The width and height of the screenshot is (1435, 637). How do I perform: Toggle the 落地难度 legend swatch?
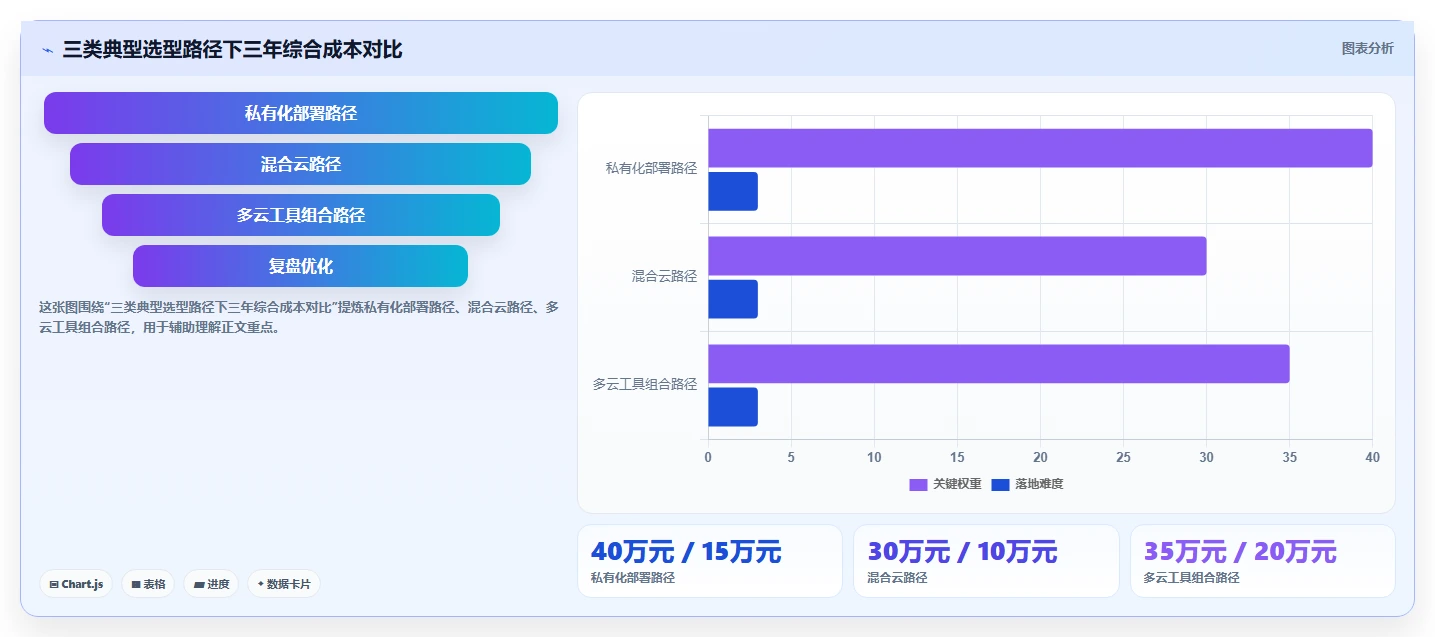pos(1000,484)
